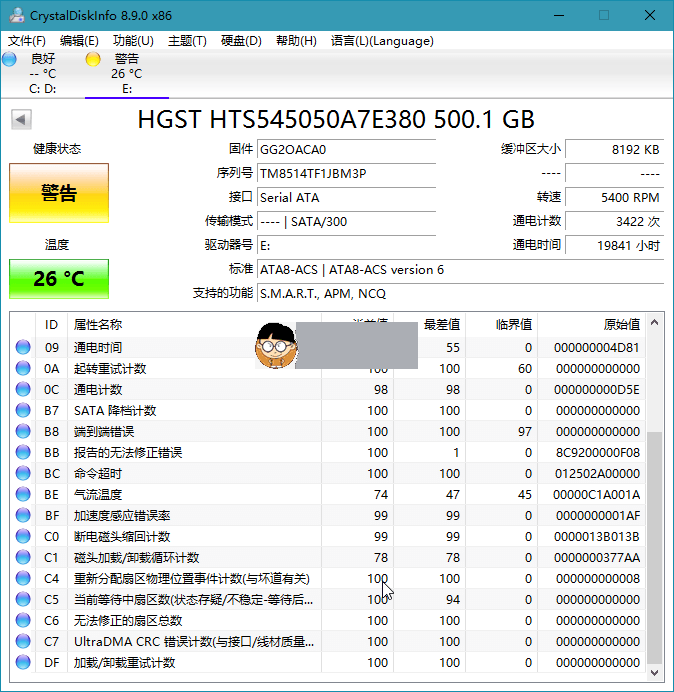Click the power-on count value 3422 次
674x692 pixels.
click(614, 222)
